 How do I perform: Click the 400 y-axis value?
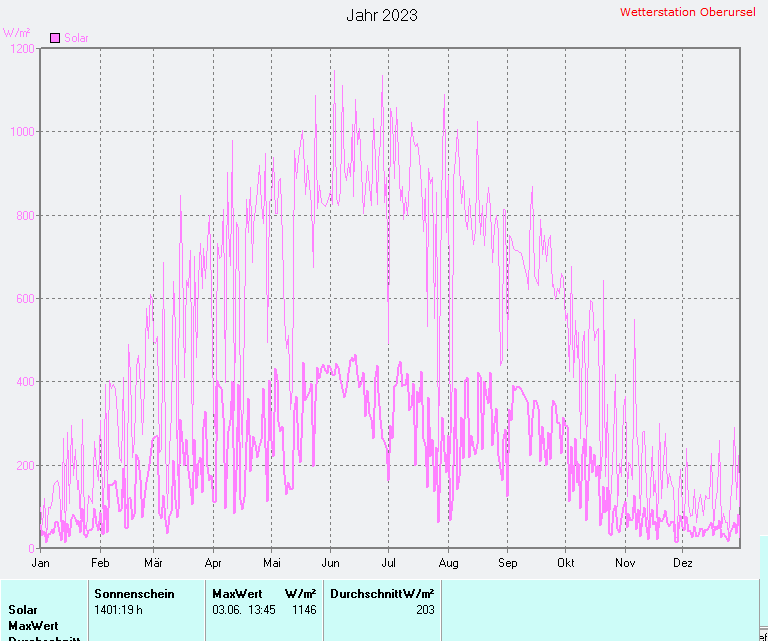[x=25, y=381]
